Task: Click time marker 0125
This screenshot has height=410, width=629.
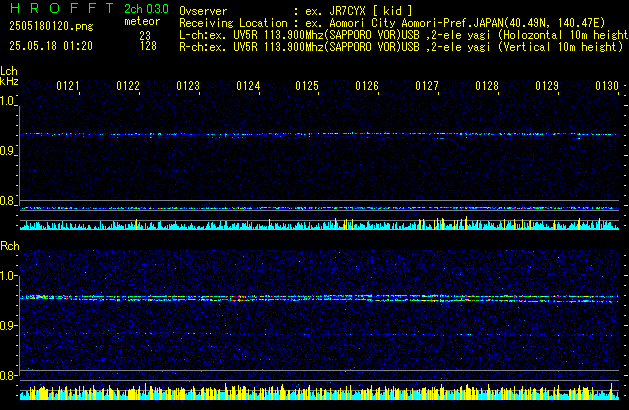Action: (x=307, y=86)
